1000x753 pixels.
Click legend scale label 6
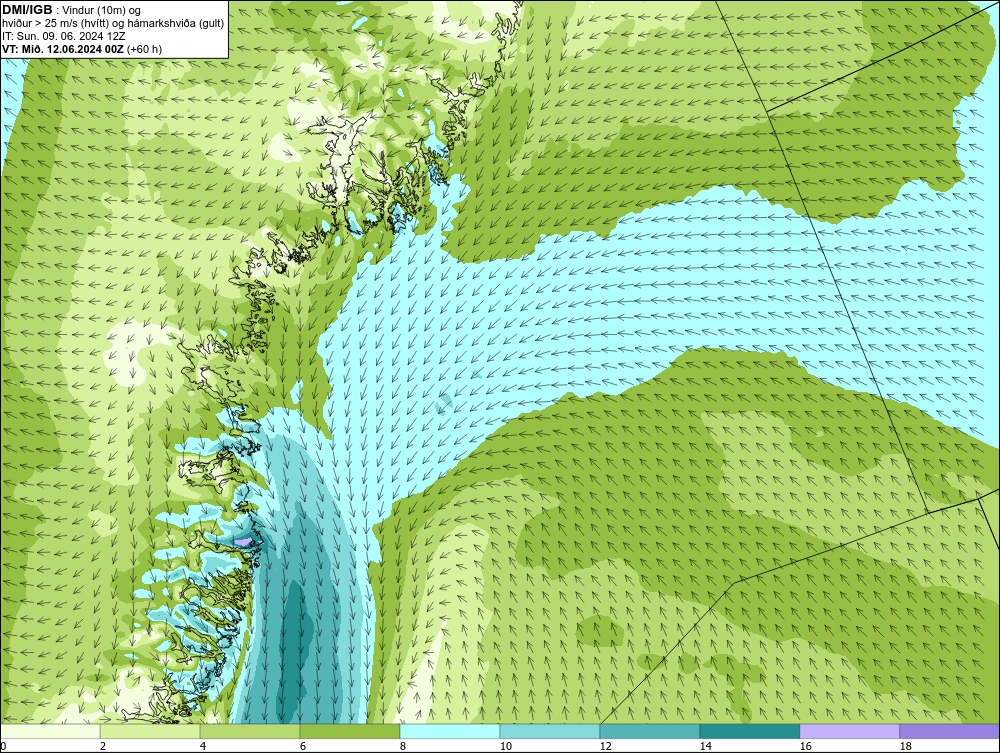coord(303,746)
